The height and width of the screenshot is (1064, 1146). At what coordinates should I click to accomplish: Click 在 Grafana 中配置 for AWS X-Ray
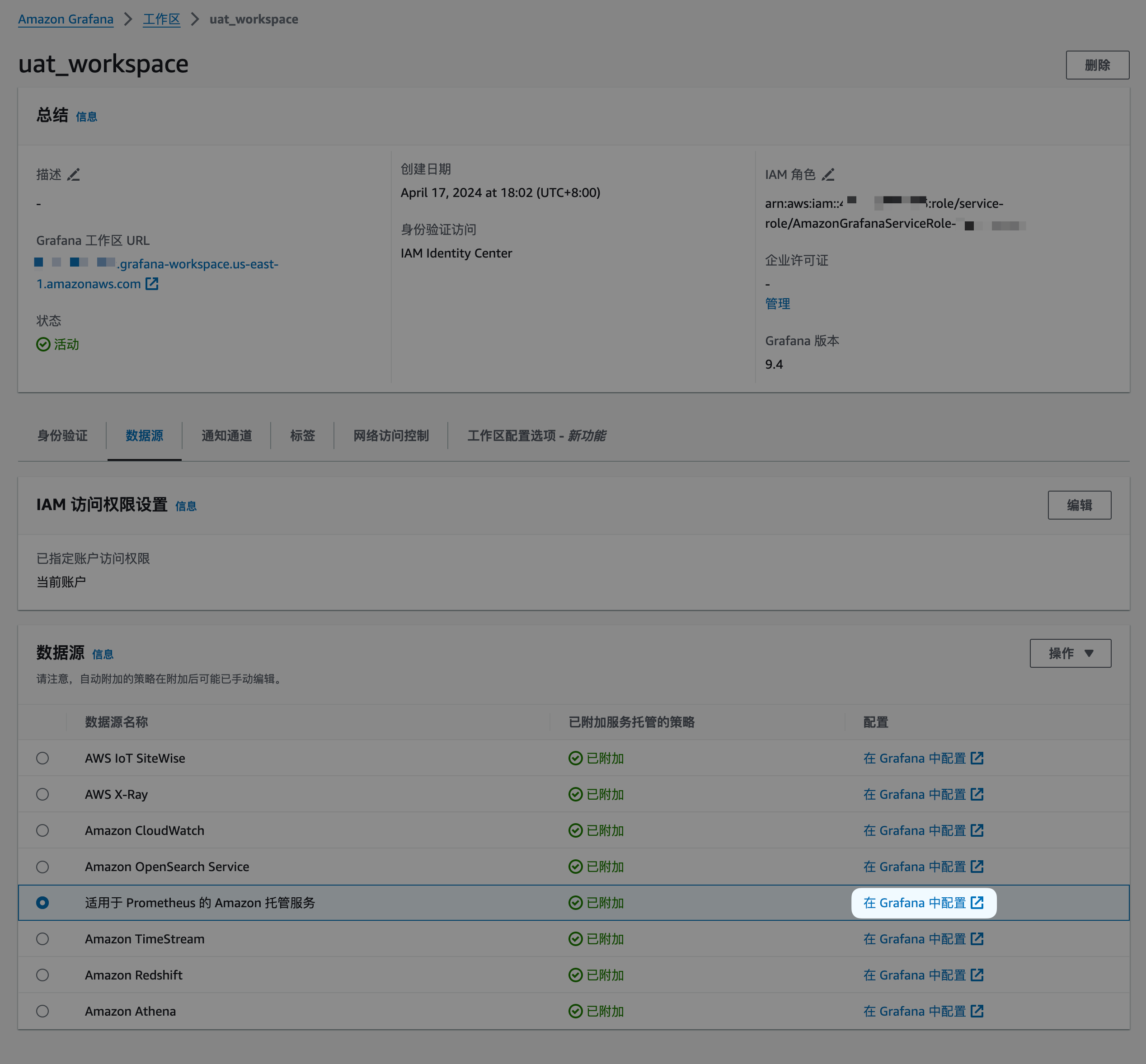point(923,795)
